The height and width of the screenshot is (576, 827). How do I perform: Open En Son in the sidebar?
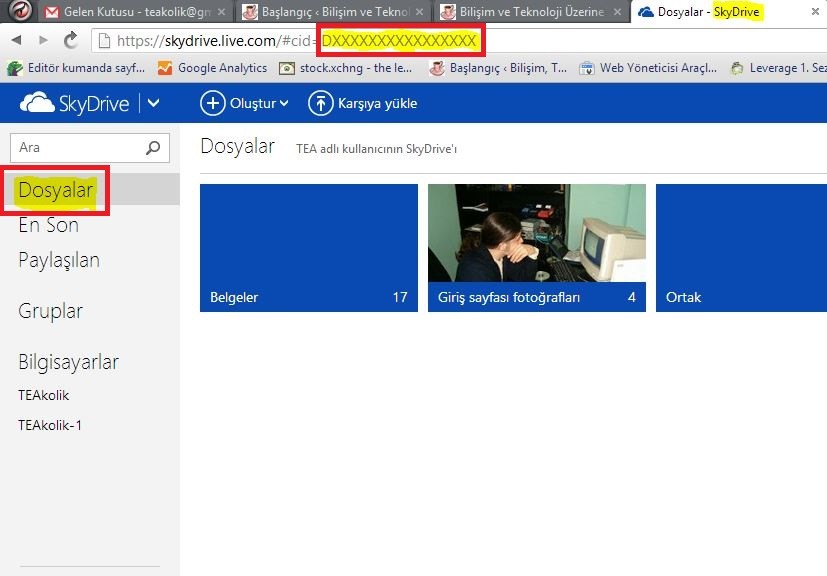click(49, 225)
